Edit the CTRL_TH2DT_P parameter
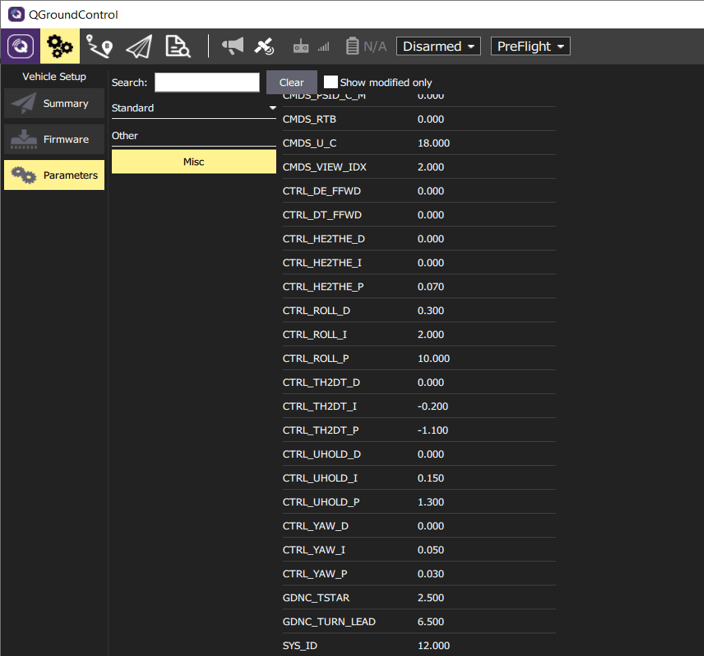This screenshot has height=656, width=704. pos(419,430)
